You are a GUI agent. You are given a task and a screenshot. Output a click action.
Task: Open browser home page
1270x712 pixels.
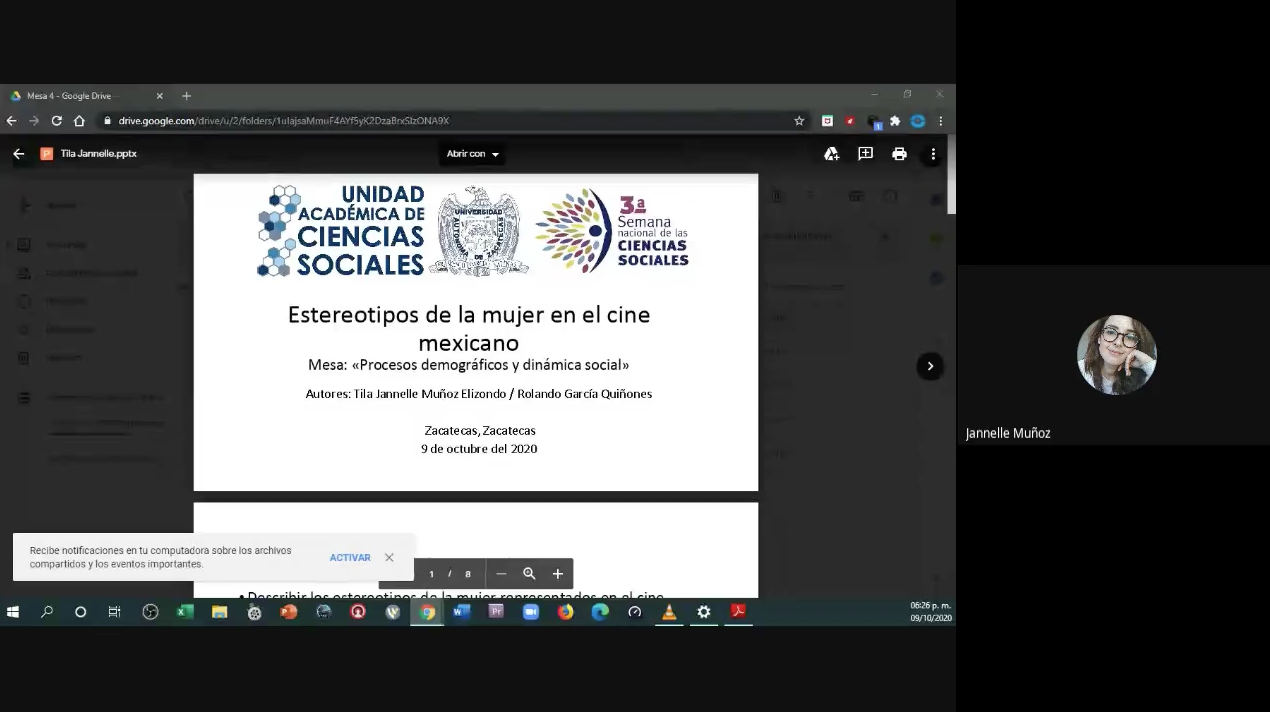tap(79, 121)
